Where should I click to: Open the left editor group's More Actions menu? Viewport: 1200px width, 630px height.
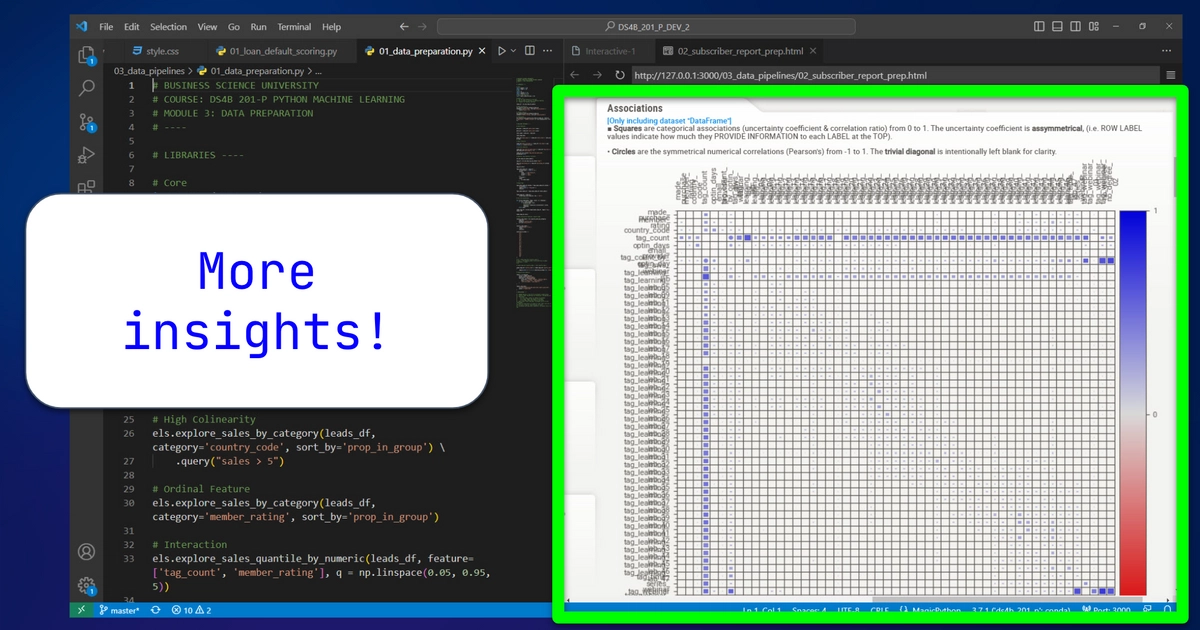pos(548,50)
